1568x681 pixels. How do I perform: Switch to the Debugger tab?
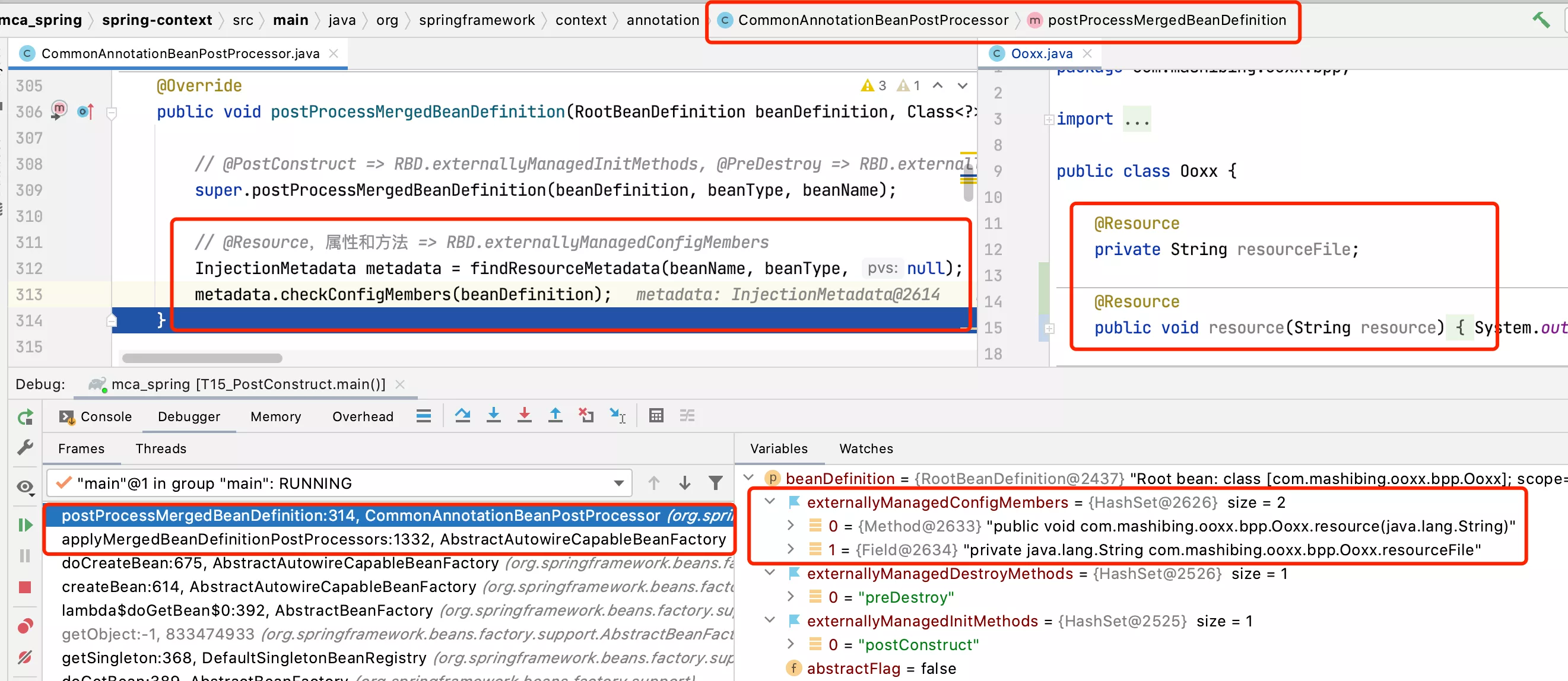pos(189,417)
